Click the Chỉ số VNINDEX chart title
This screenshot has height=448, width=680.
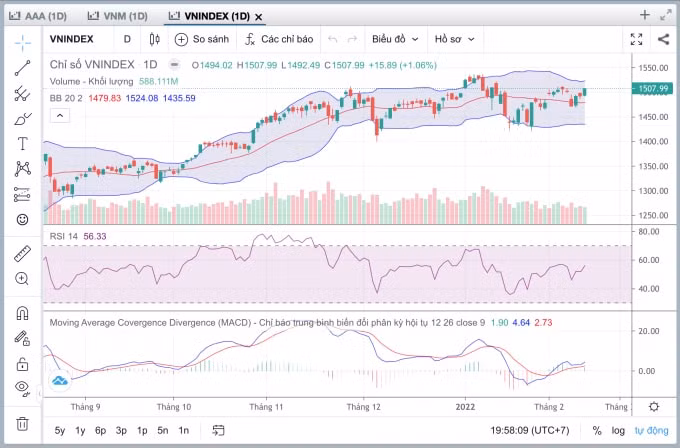click(92, 65)
